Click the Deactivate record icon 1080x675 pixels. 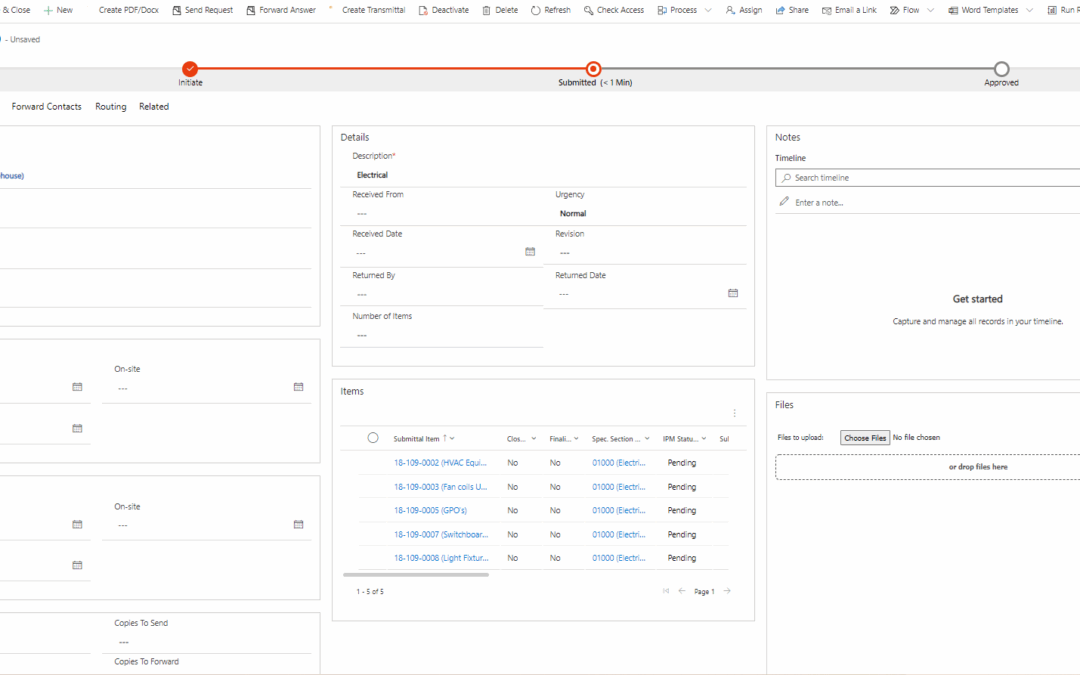425,10
